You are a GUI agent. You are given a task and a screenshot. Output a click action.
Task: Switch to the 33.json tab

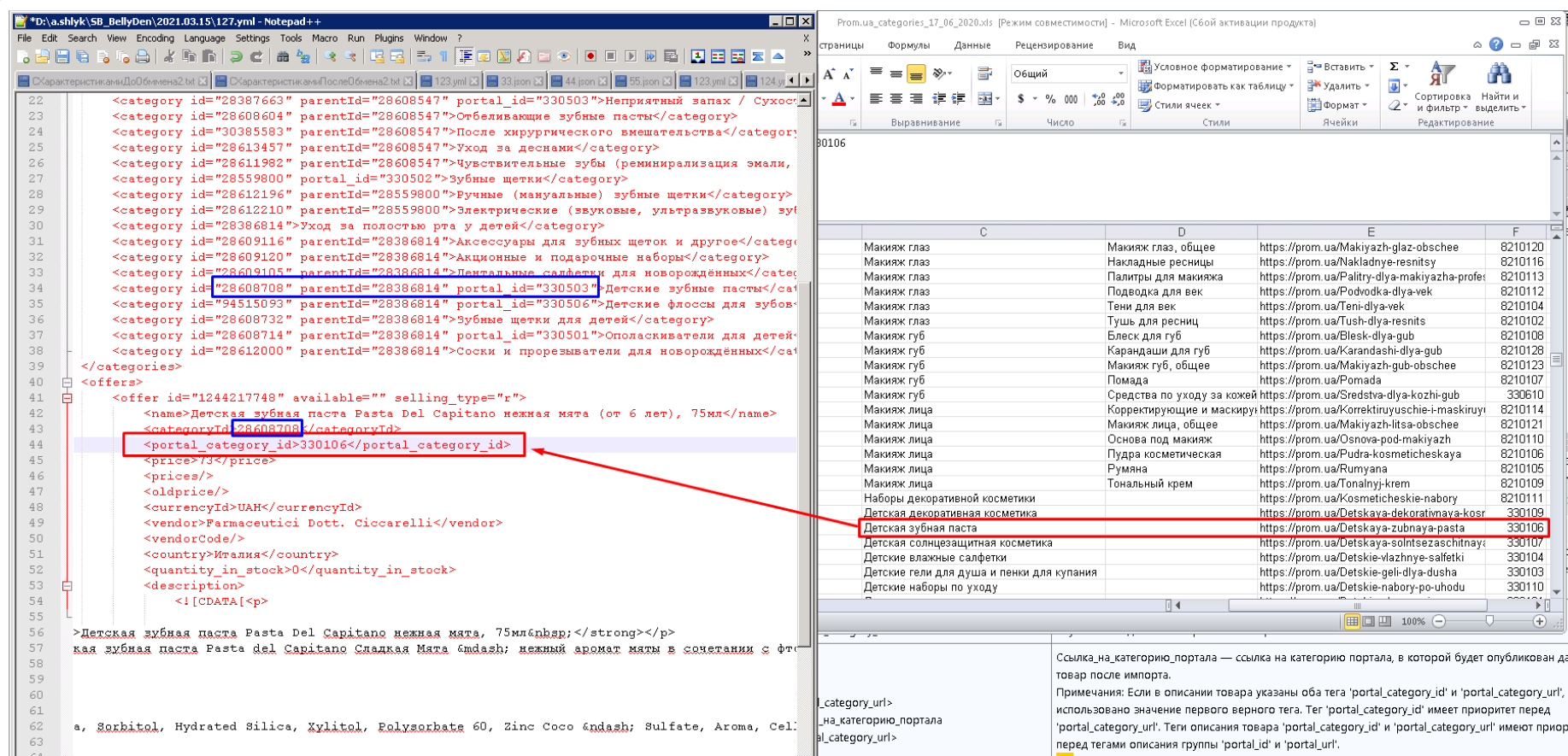tap(515, 81)
